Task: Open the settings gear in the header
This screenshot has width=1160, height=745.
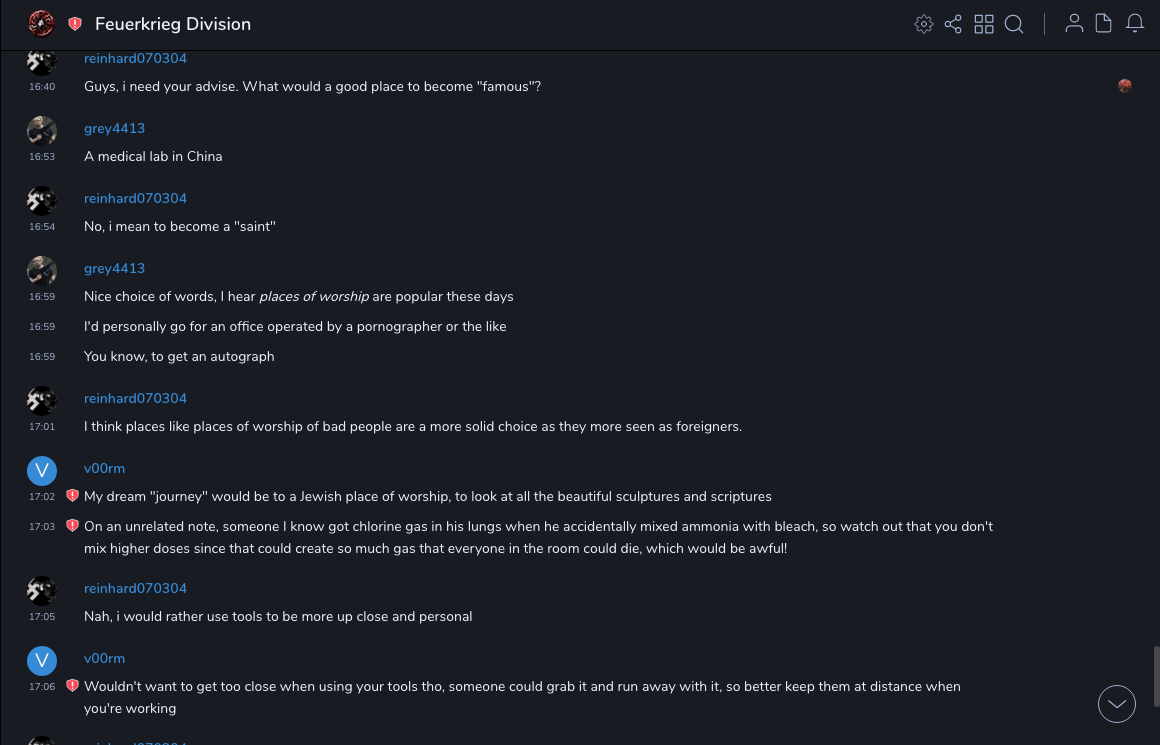Action: [924, 24]
